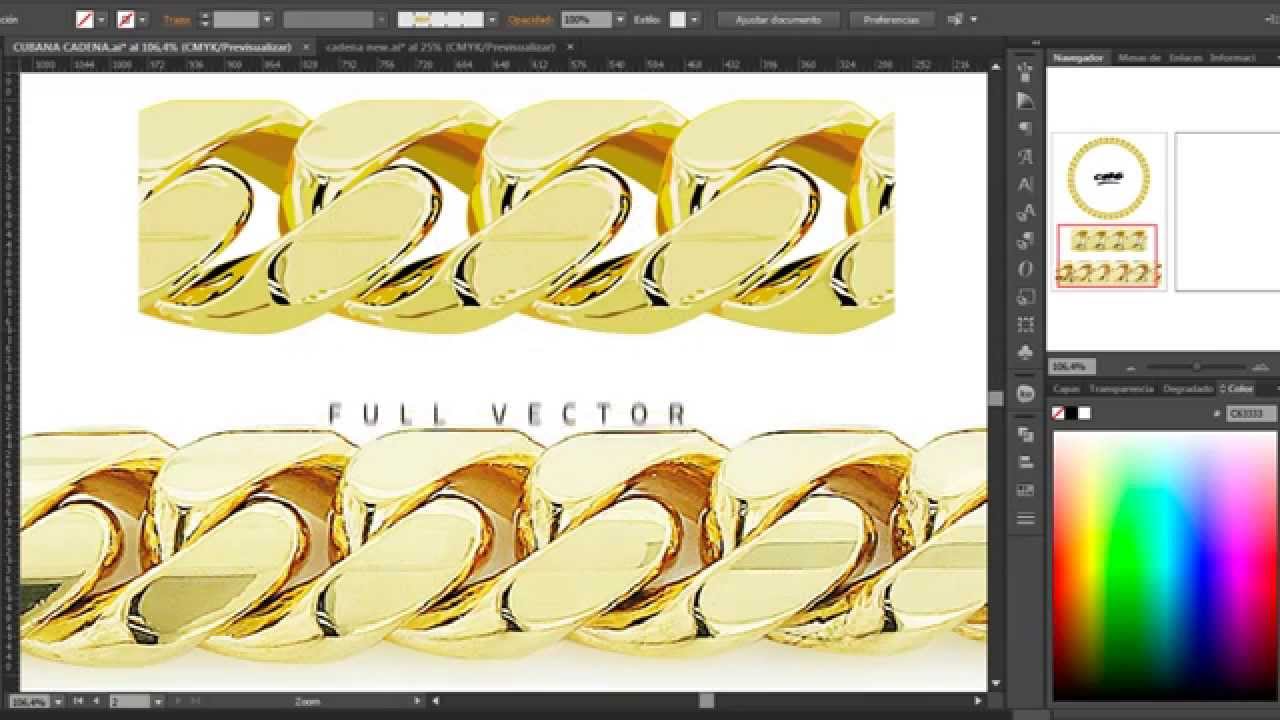Viewport: 1280px width, 720px height.
Task: Click the hamburger menu icon at dock bottom
Action: point(1025,518)
